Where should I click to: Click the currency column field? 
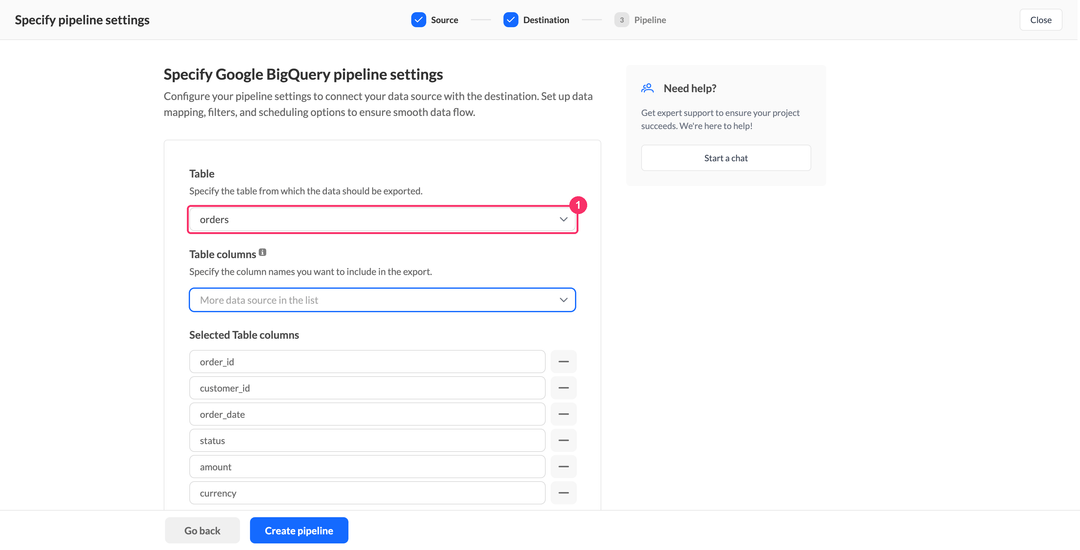(x=367, y=493)
